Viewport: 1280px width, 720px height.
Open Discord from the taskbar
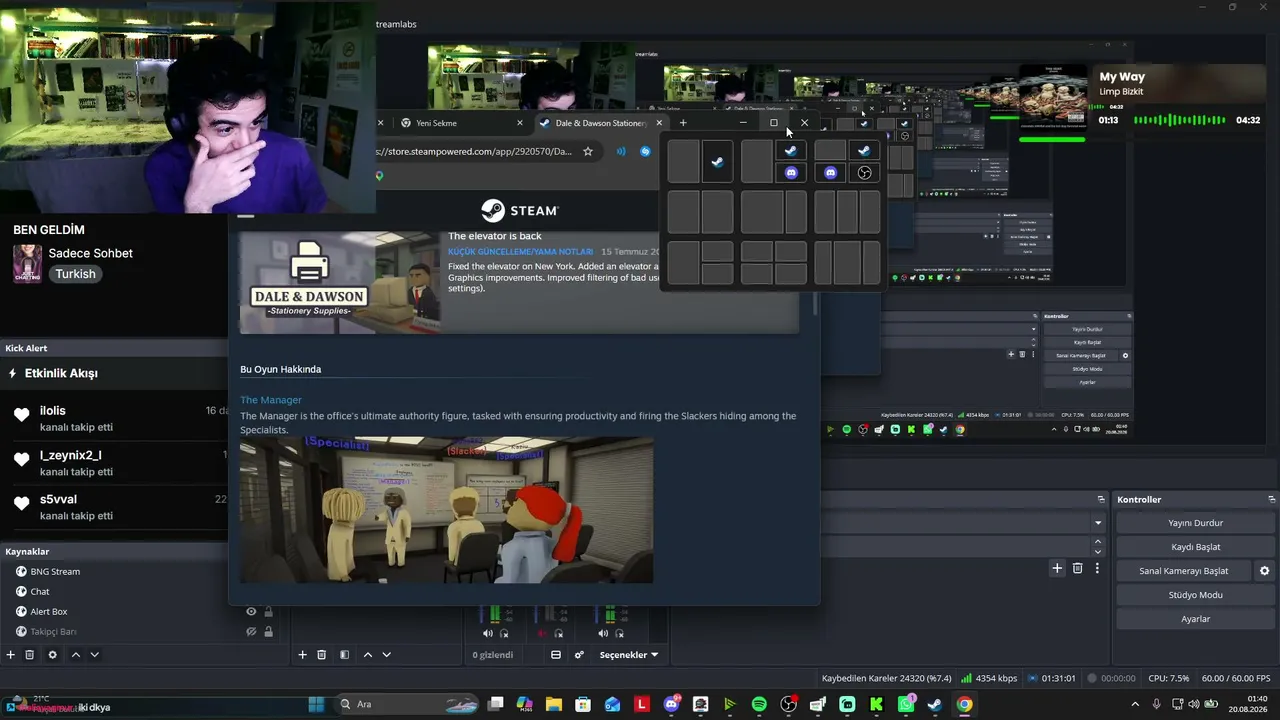671,704
